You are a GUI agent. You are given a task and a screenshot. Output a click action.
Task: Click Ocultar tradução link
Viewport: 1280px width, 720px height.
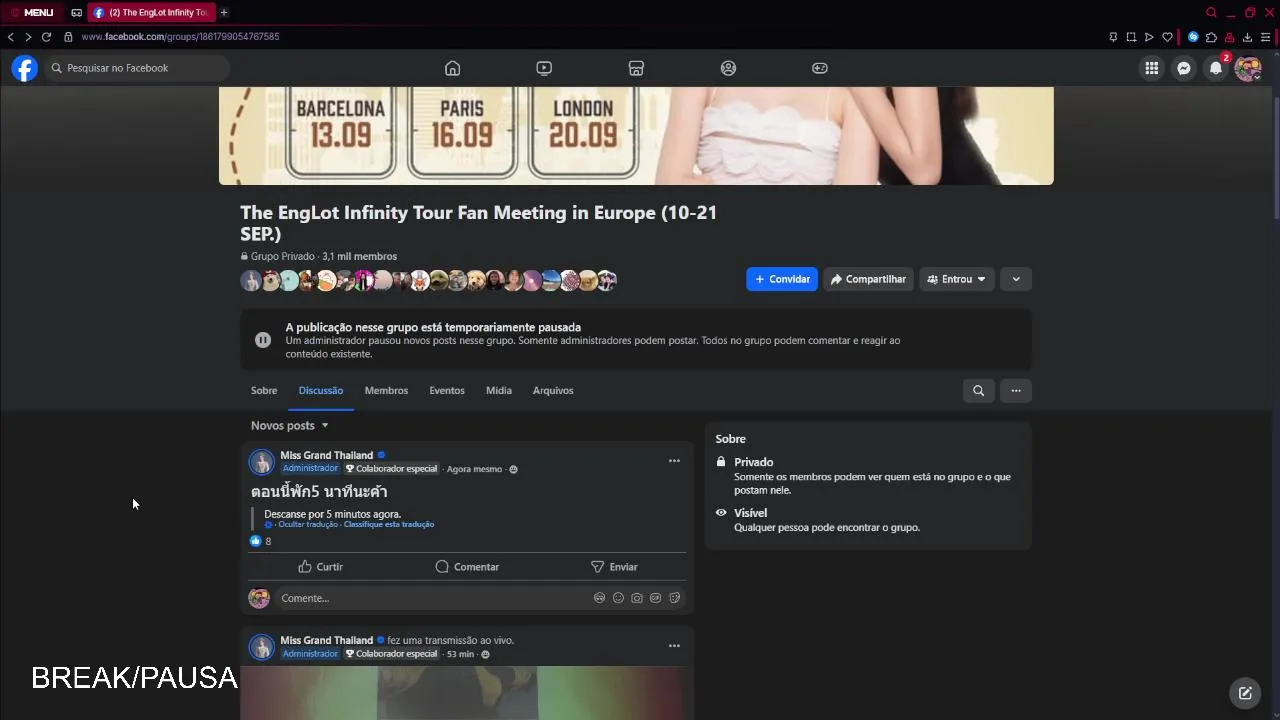tap(306, 525)
